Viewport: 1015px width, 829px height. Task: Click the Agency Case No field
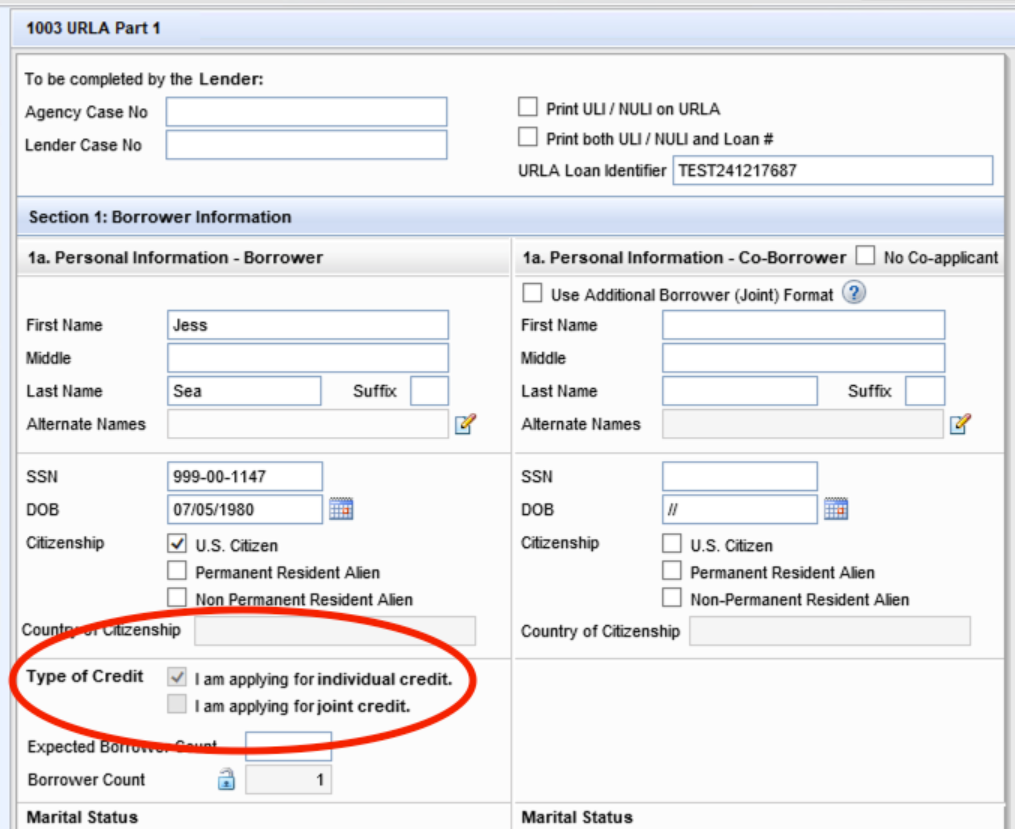click(306, 112)
